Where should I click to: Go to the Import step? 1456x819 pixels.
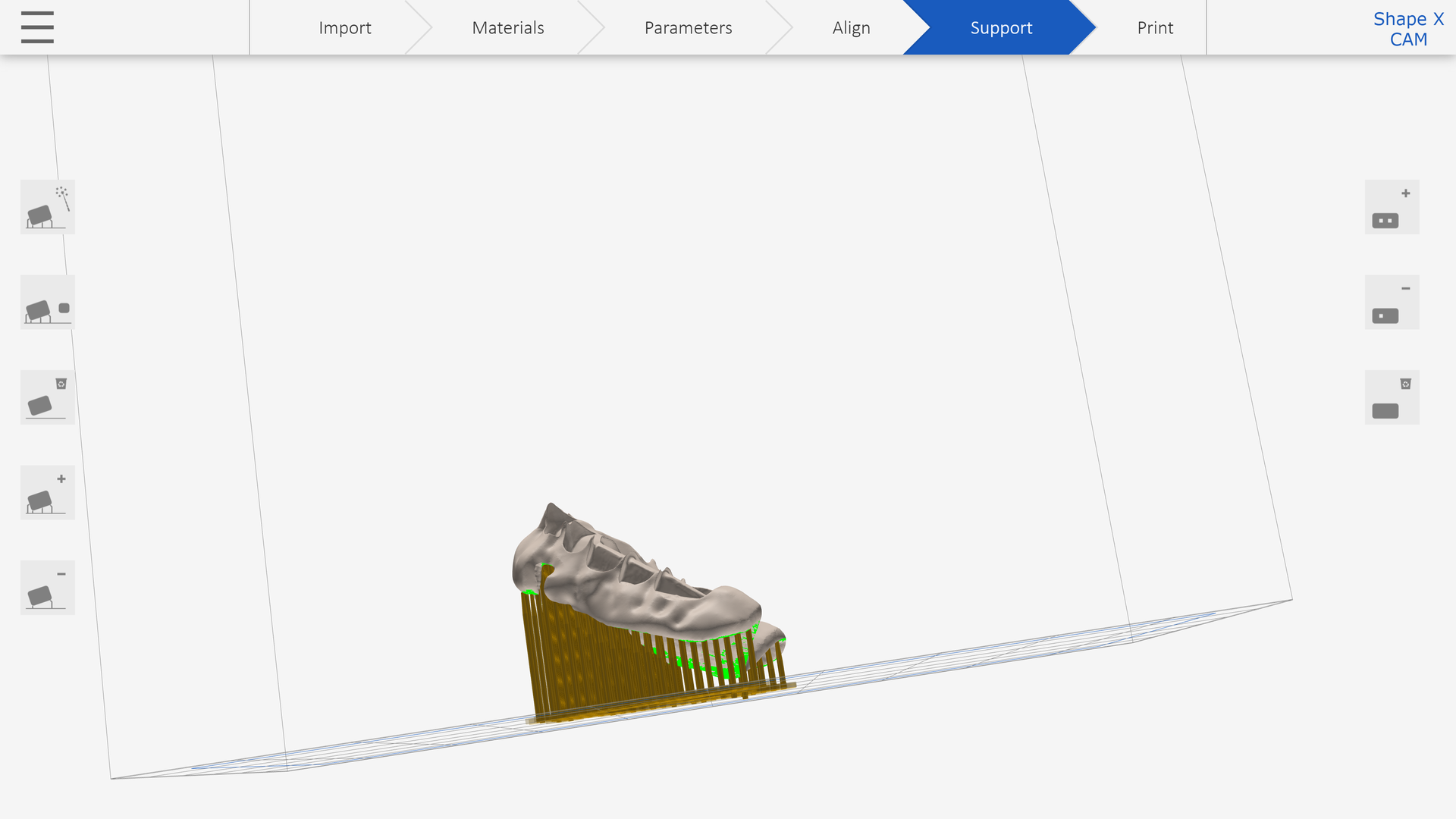click(344, 28)
